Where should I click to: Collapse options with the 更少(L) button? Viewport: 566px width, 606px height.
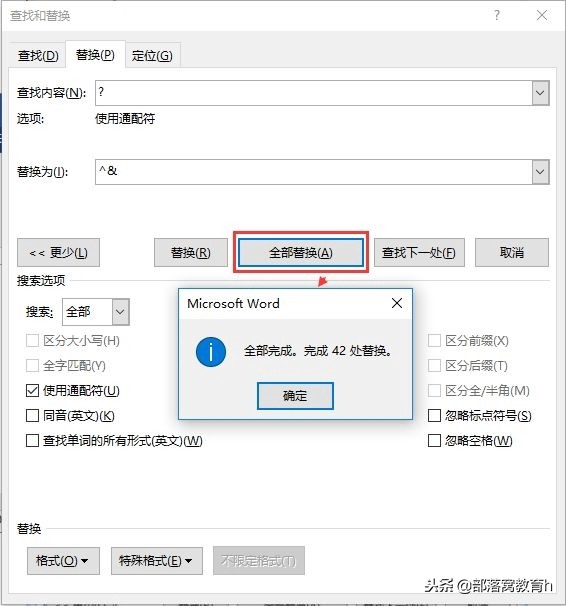coord(58,253)
